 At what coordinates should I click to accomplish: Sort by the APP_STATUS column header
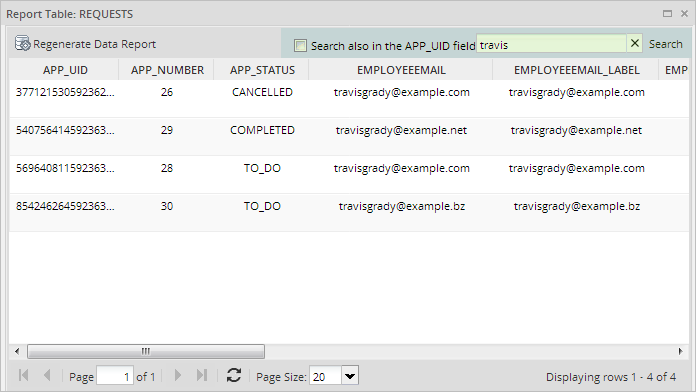262,70
